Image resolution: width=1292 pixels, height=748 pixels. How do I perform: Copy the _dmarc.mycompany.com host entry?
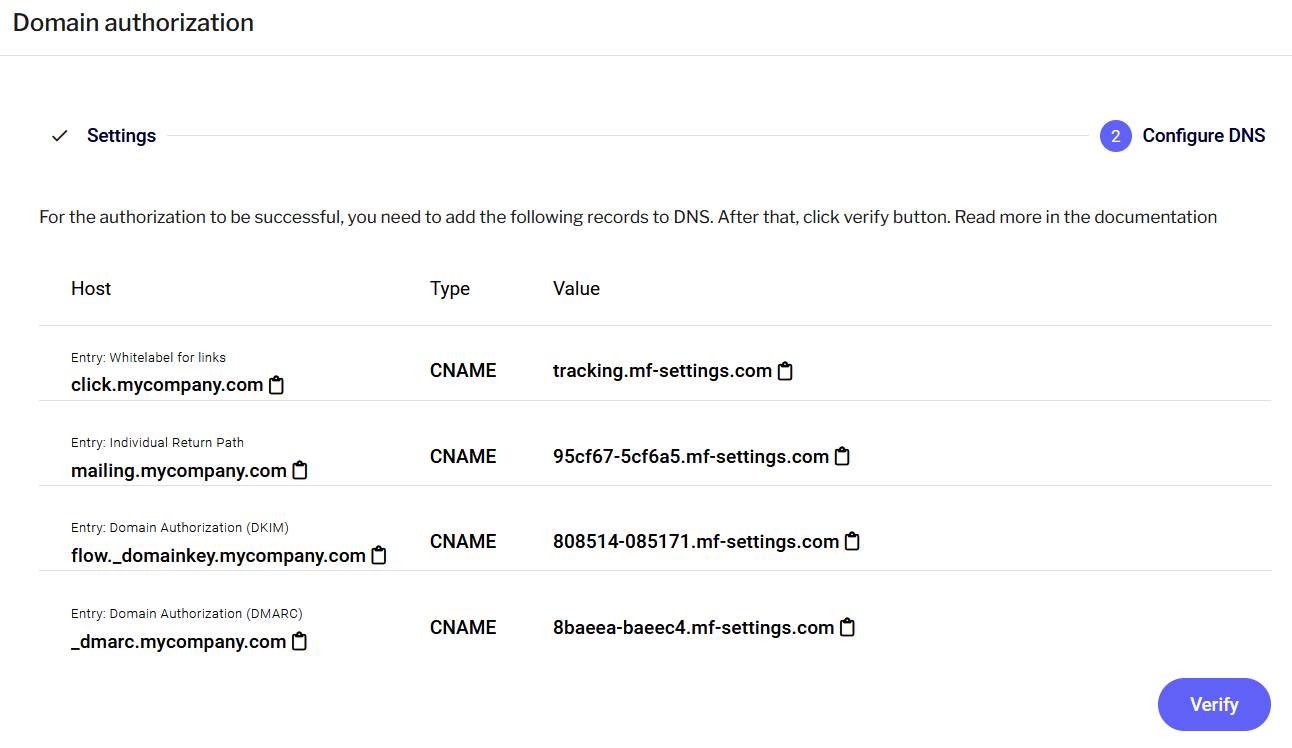click(x=299, y=641)
